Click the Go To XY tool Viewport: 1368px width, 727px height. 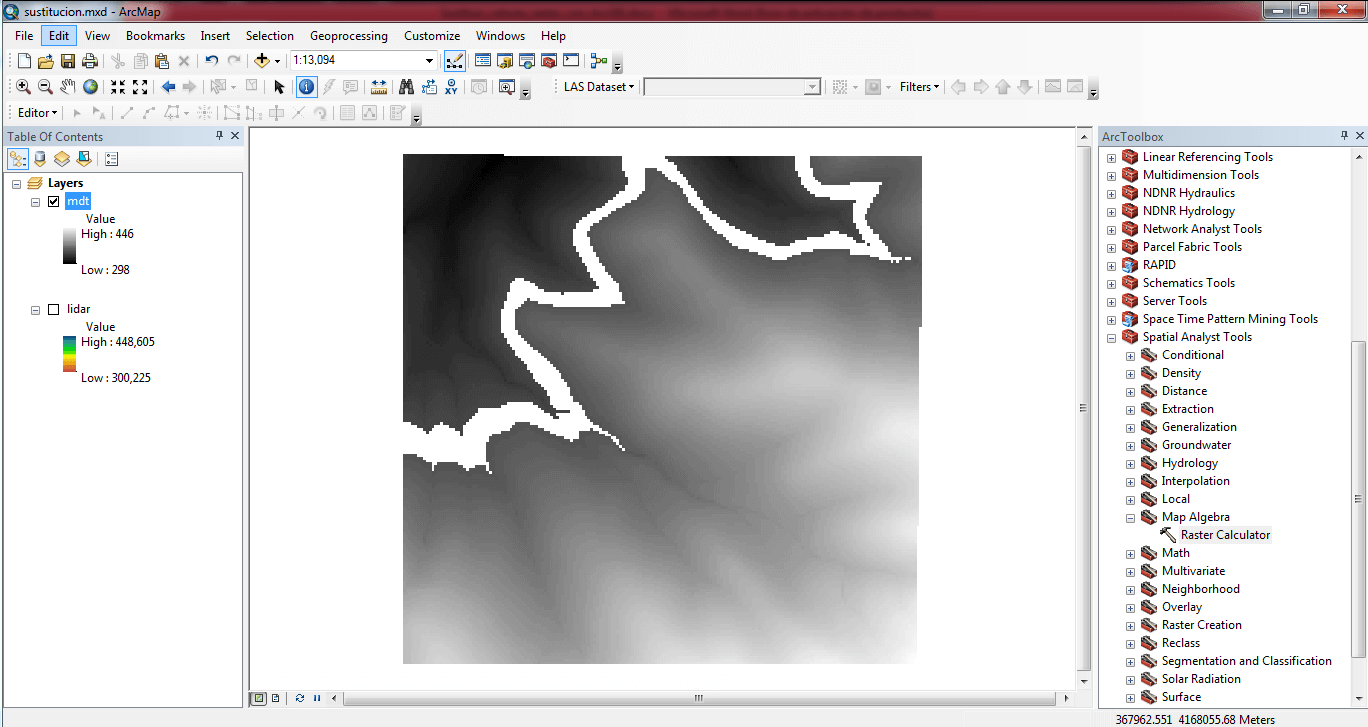point(452,87)
